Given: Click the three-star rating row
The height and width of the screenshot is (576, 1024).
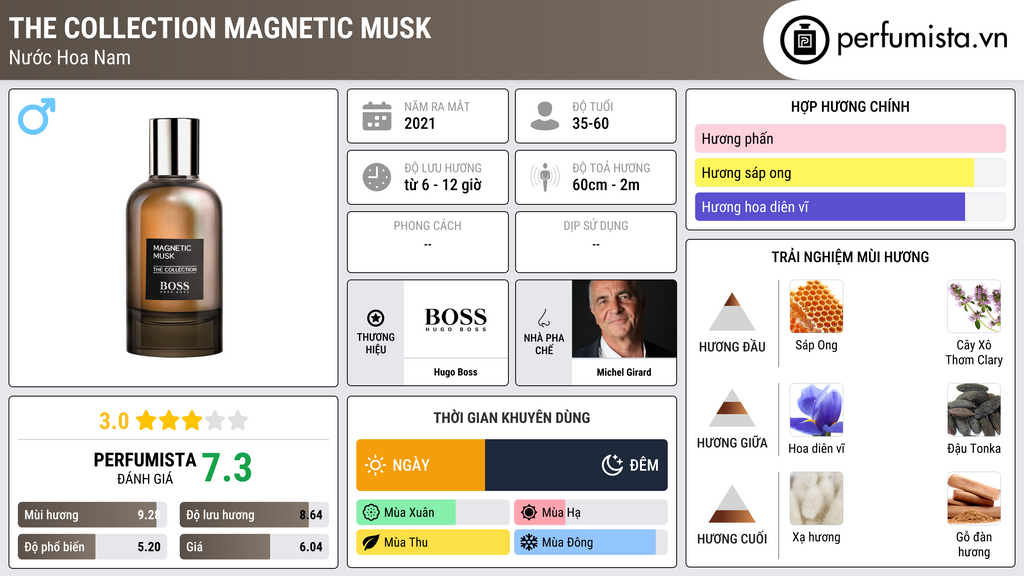Looking at the screenshot, I should click(x=192, y=420).
